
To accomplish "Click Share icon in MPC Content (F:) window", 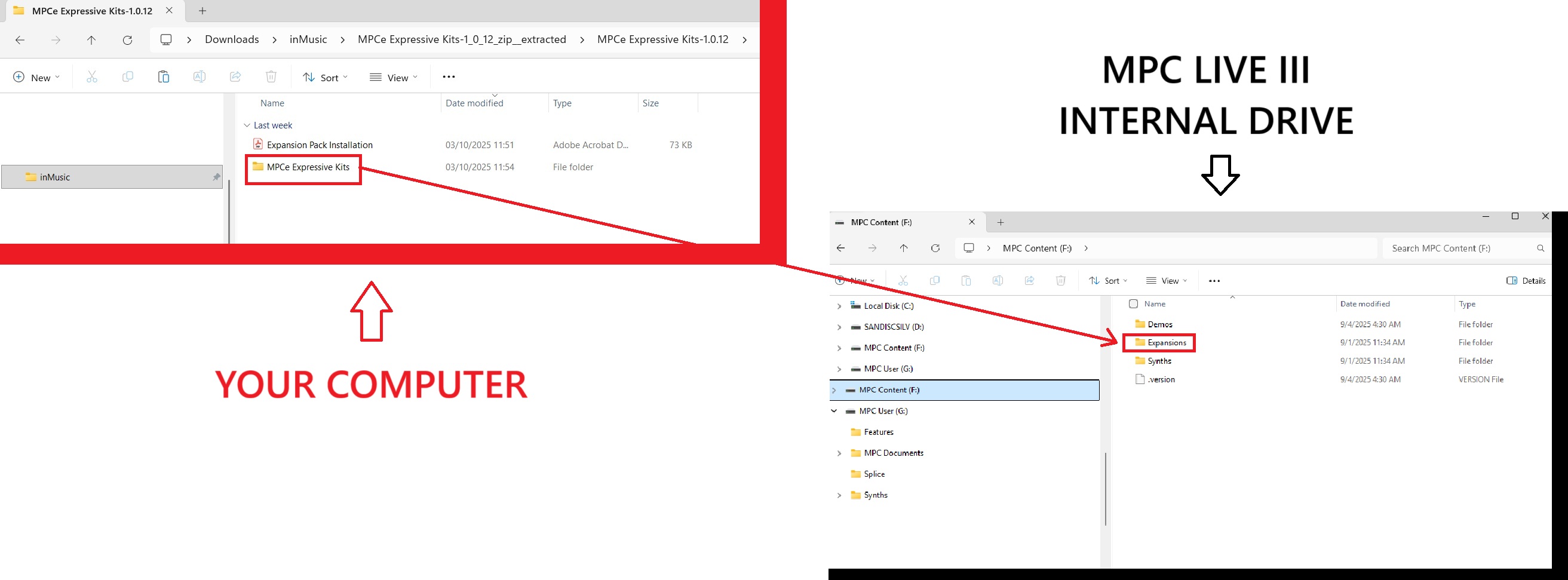I will point(1029,281).
